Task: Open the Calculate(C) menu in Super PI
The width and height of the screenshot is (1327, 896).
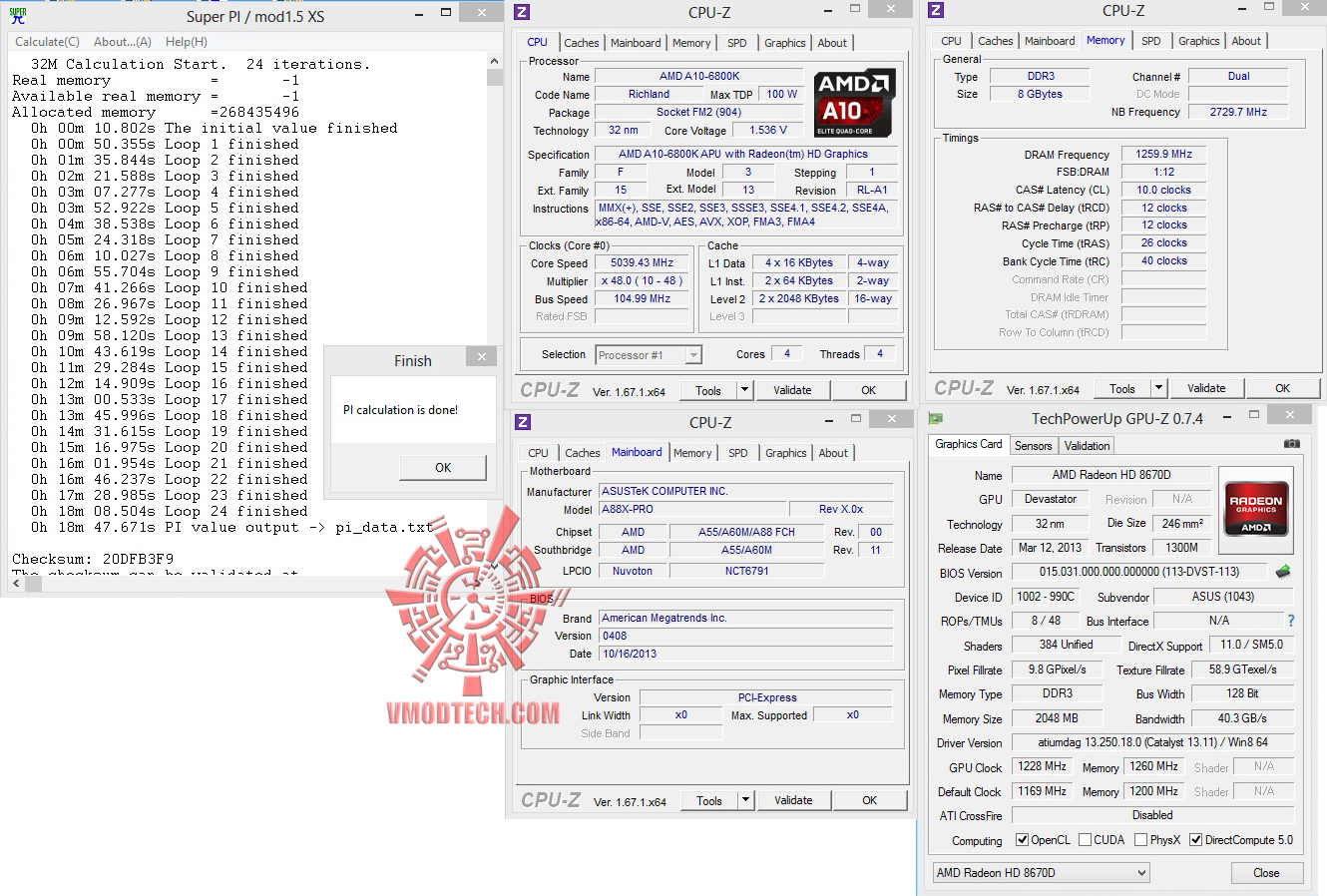Action: (47, 42)
